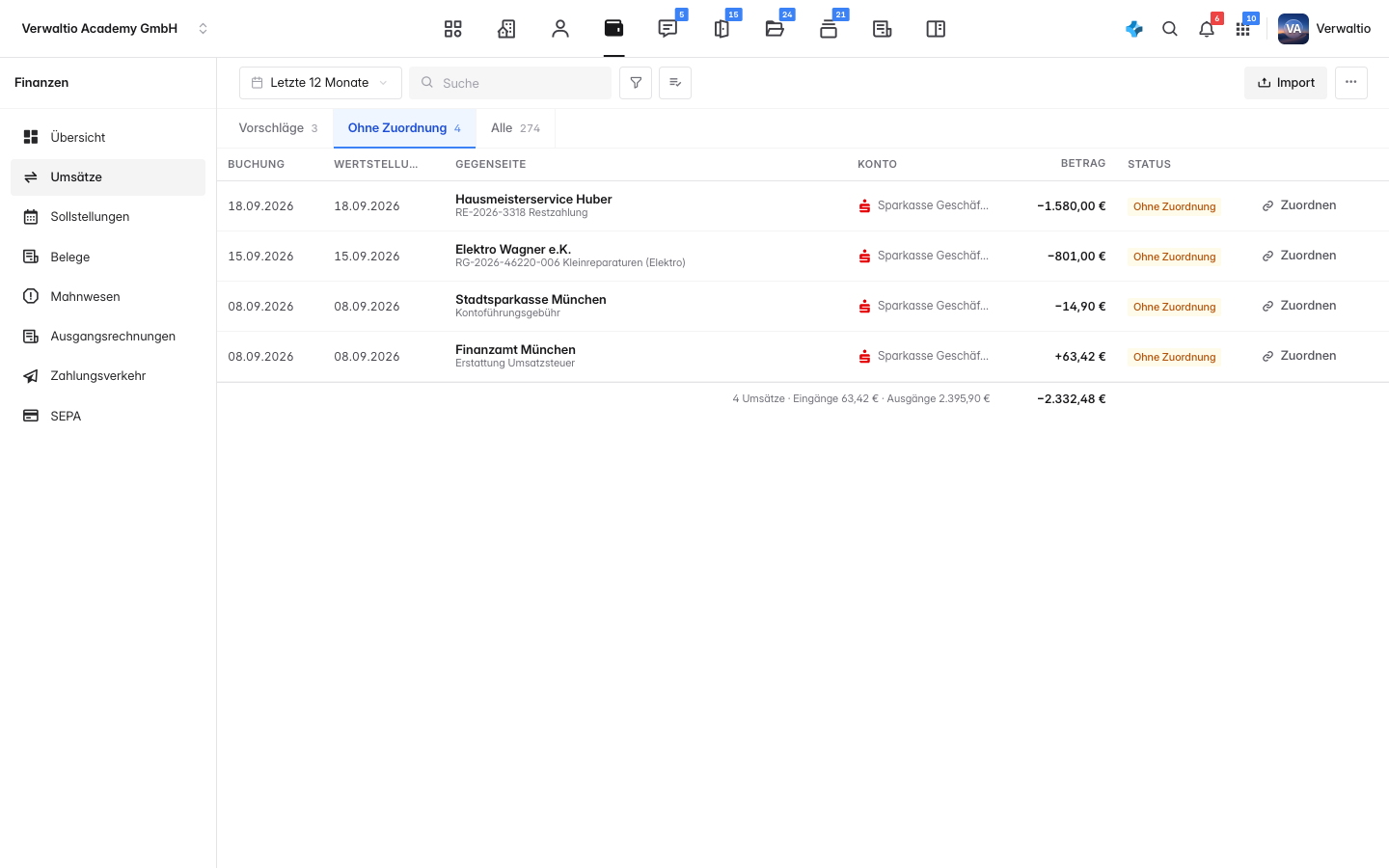Go to Sollstellungen in the sidebar
This screenshot has height=868, width=1389.
tap(108, 217)
